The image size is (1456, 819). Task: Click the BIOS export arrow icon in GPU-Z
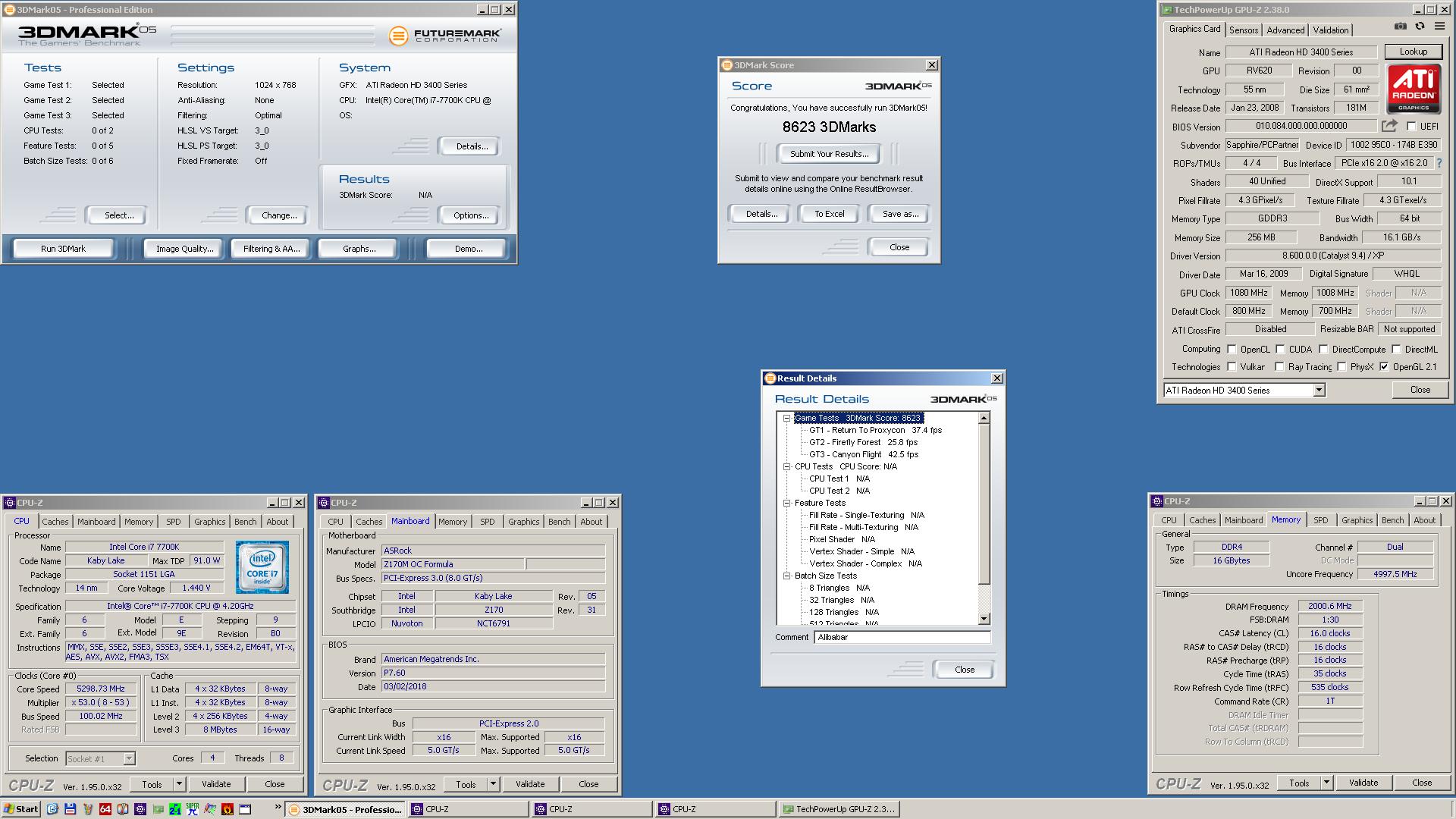1389,126
